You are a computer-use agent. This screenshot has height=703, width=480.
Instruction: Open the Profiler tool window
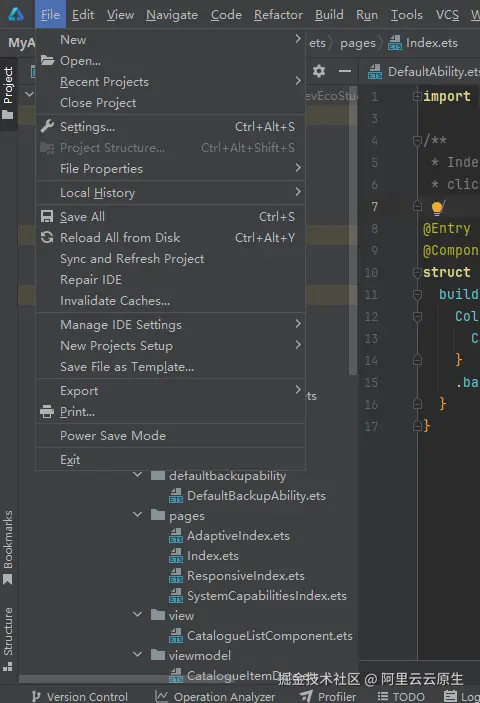click(x=328, y=696)
